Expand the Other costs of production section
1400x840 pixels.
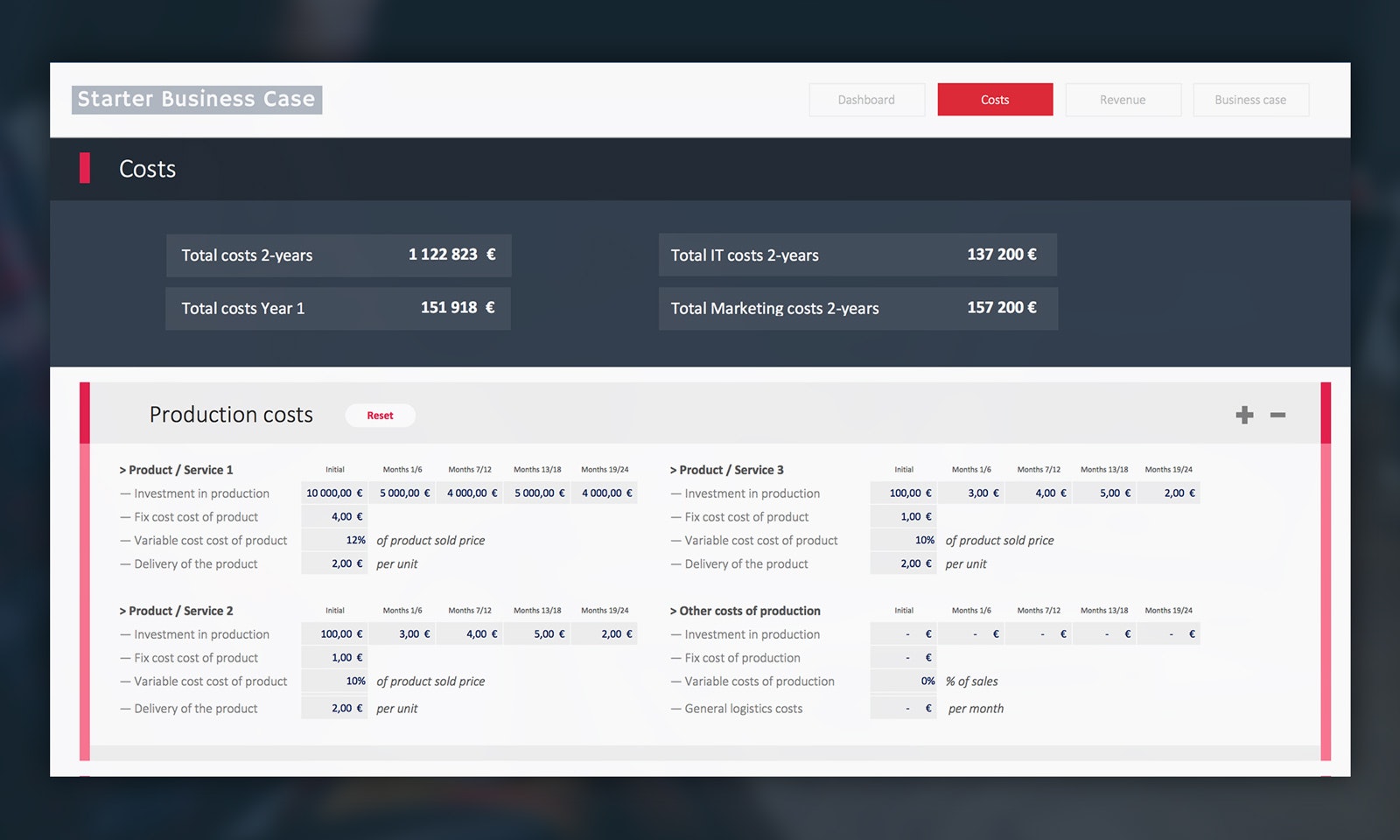click(x=745, y=611)
